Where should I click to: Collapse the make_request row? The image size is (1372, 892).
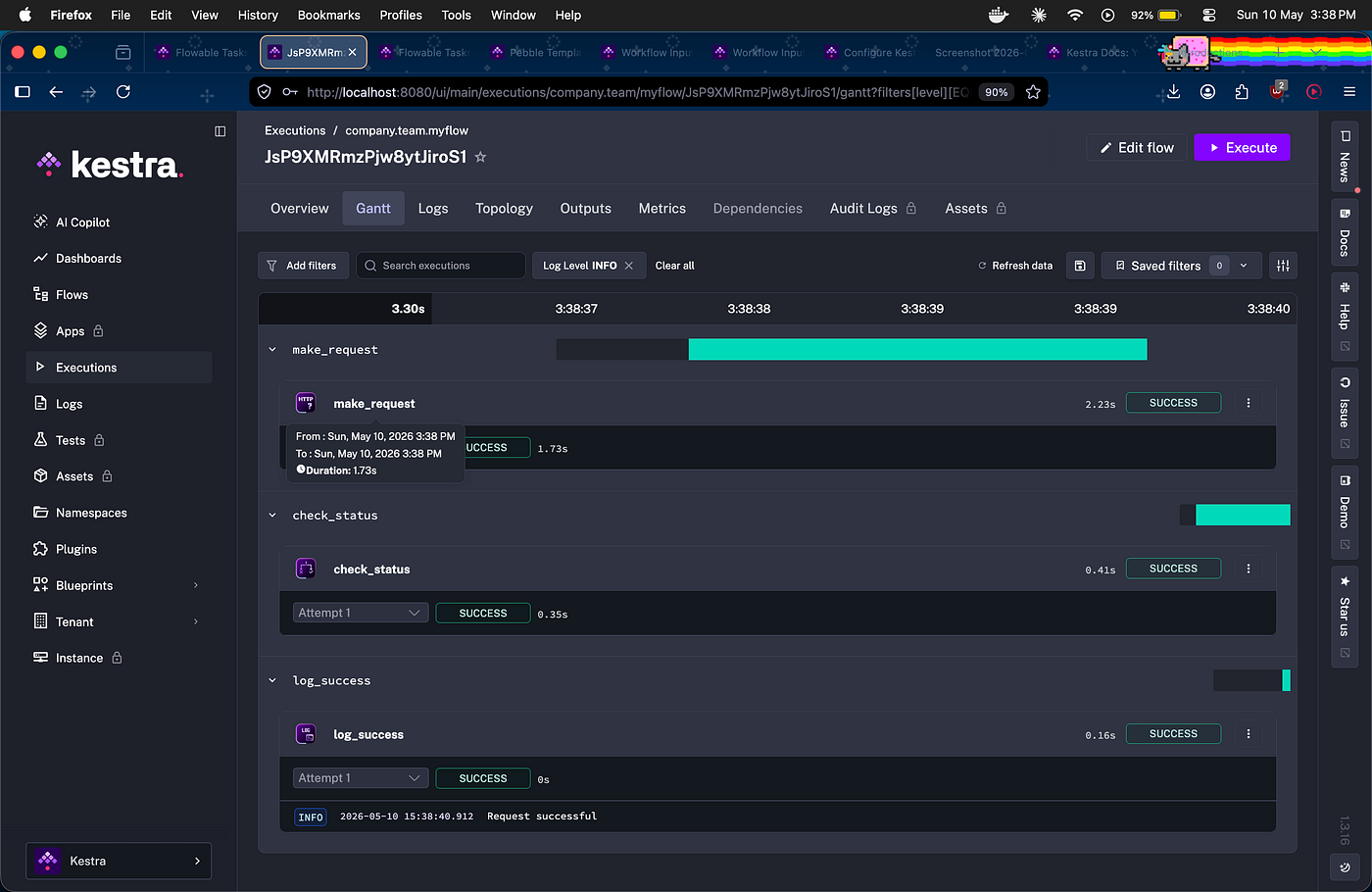[x=272, y=350]
